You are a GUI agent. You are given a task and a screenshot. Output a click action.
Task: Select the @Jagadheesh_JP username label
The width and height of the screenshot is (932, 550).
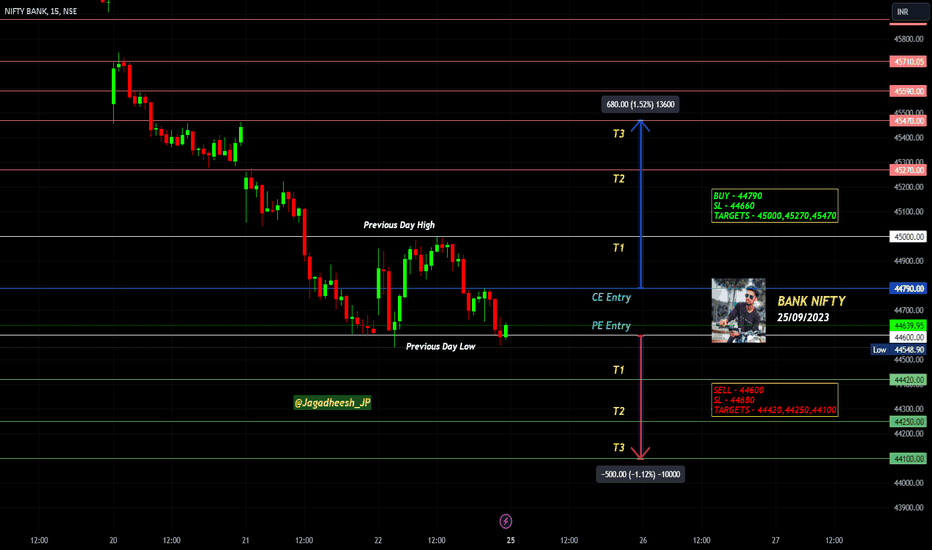click(332, 403)
